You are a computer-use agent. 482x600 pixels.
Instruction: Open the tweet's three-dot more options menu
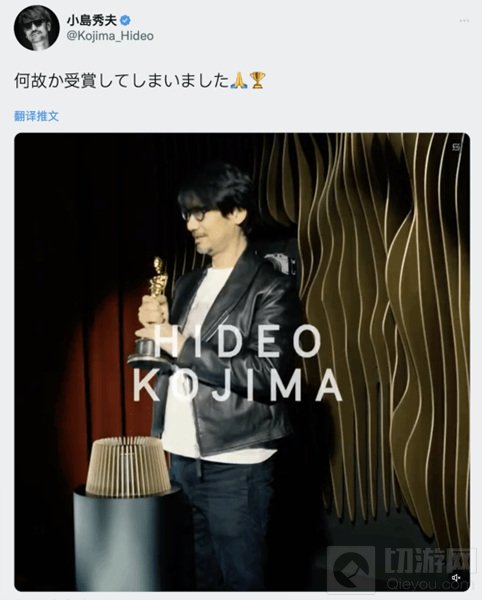click(464, 21)
